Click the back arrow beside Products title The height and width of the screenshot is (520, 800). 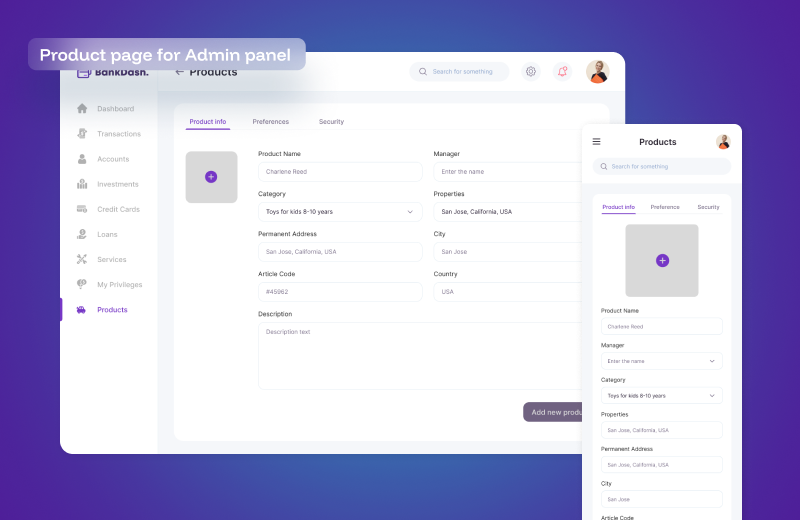tap(179, 72)
